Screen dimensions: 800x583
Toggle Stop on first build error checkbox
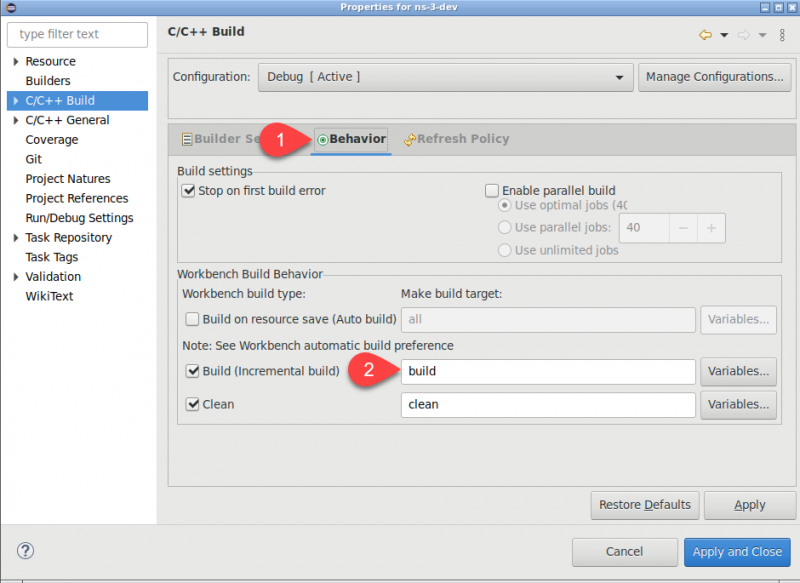189,191
